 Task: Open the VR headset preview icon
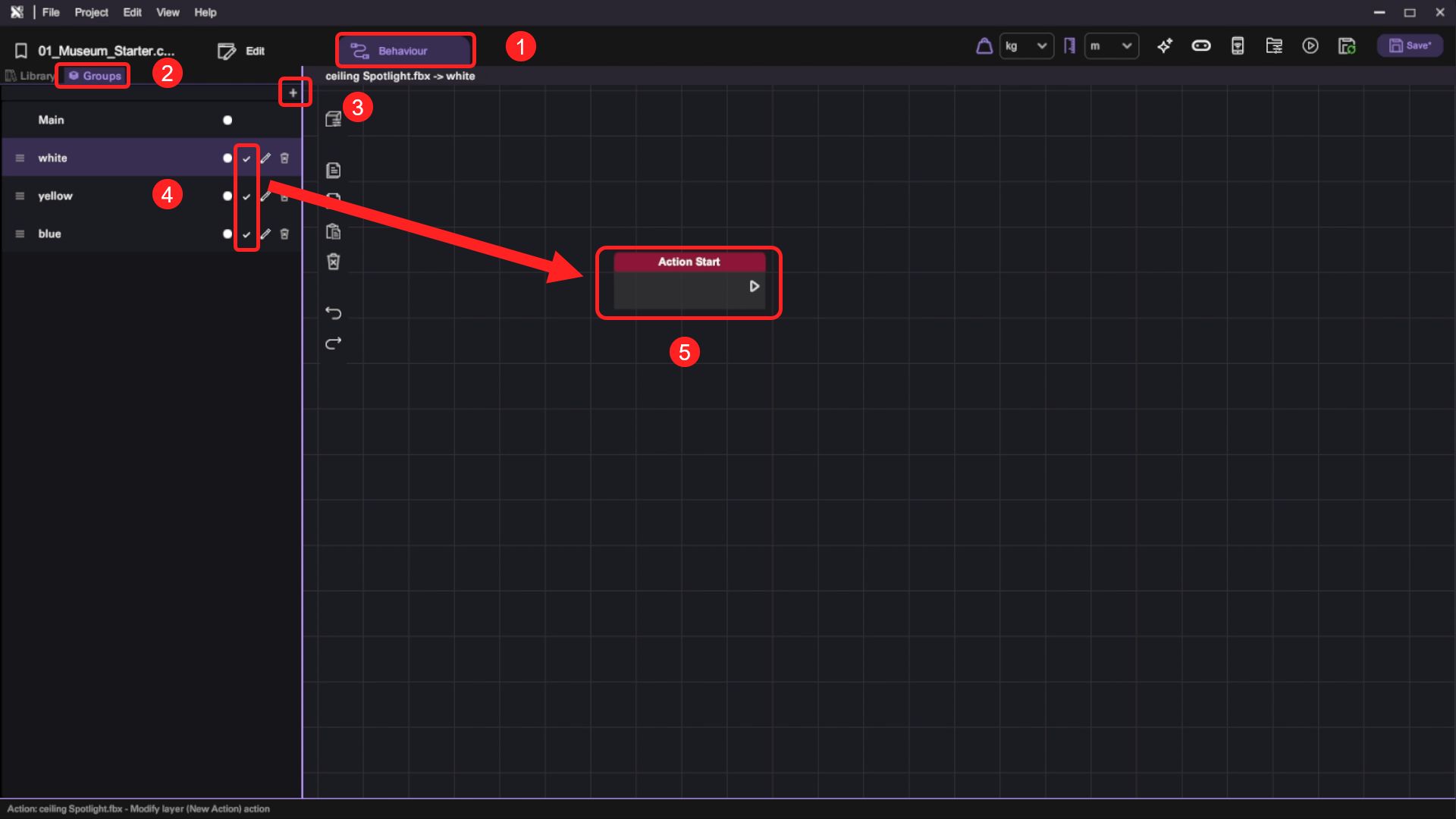(1200, 46)
